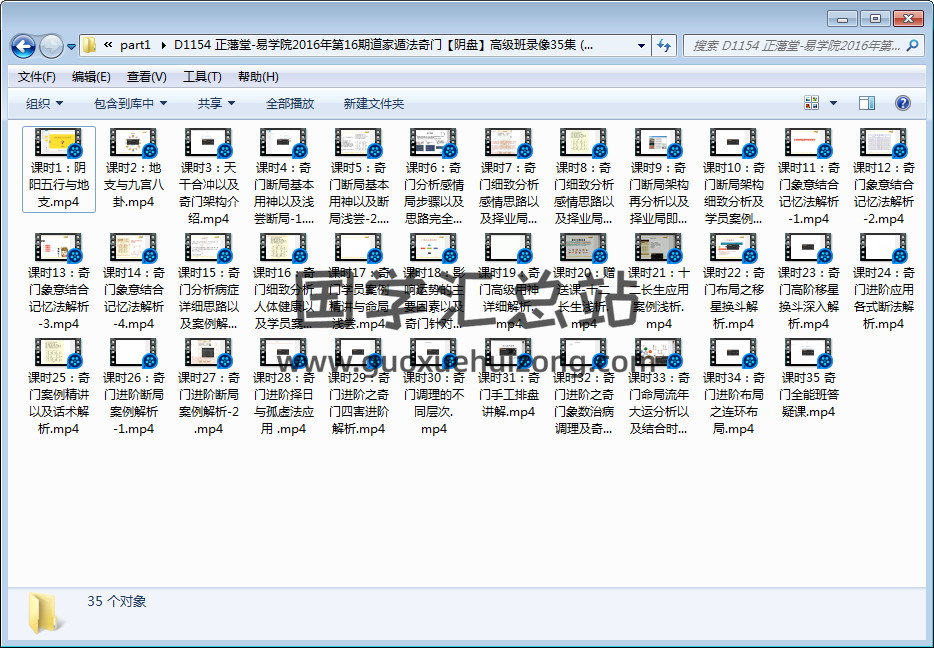
Task: Click the Forward navigation arrow button
Action: (51, 46)
